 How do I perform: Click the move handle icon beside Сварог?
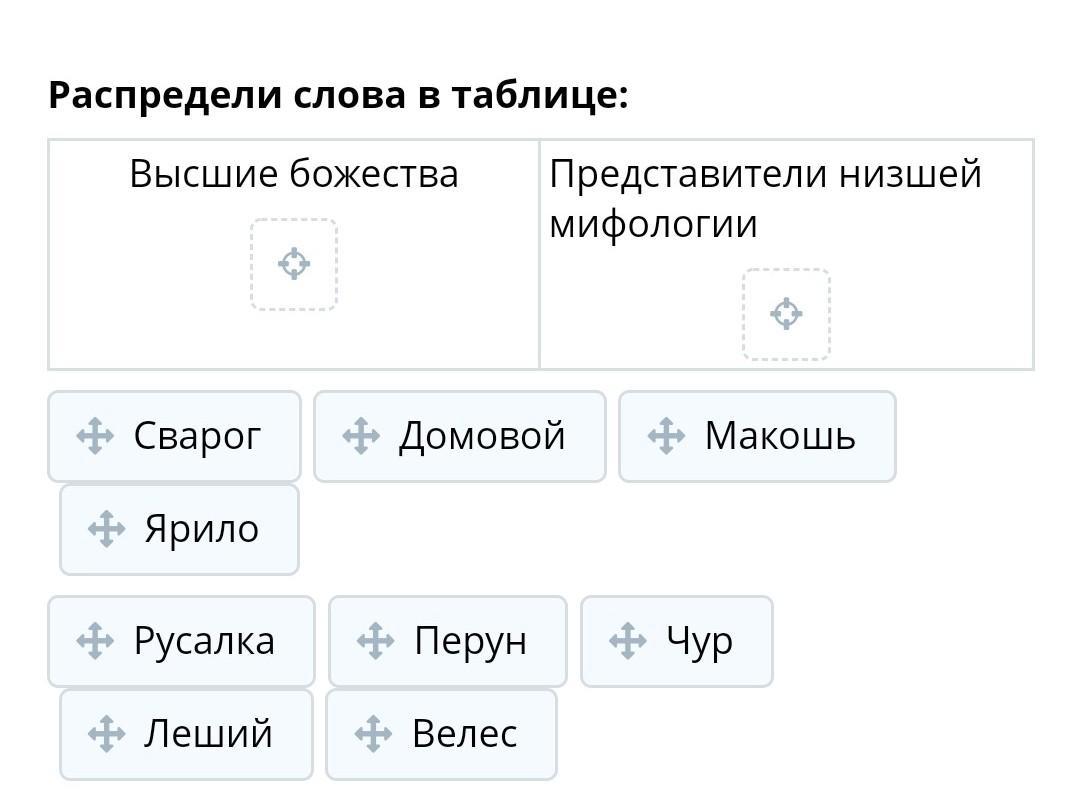(95, 437)
